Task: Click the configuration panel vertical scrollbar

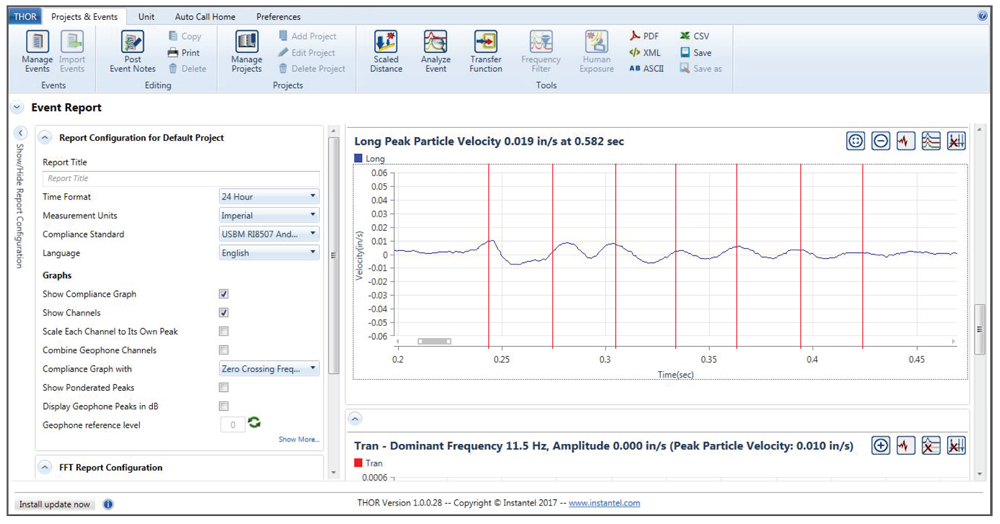Action: click(333, 255)
